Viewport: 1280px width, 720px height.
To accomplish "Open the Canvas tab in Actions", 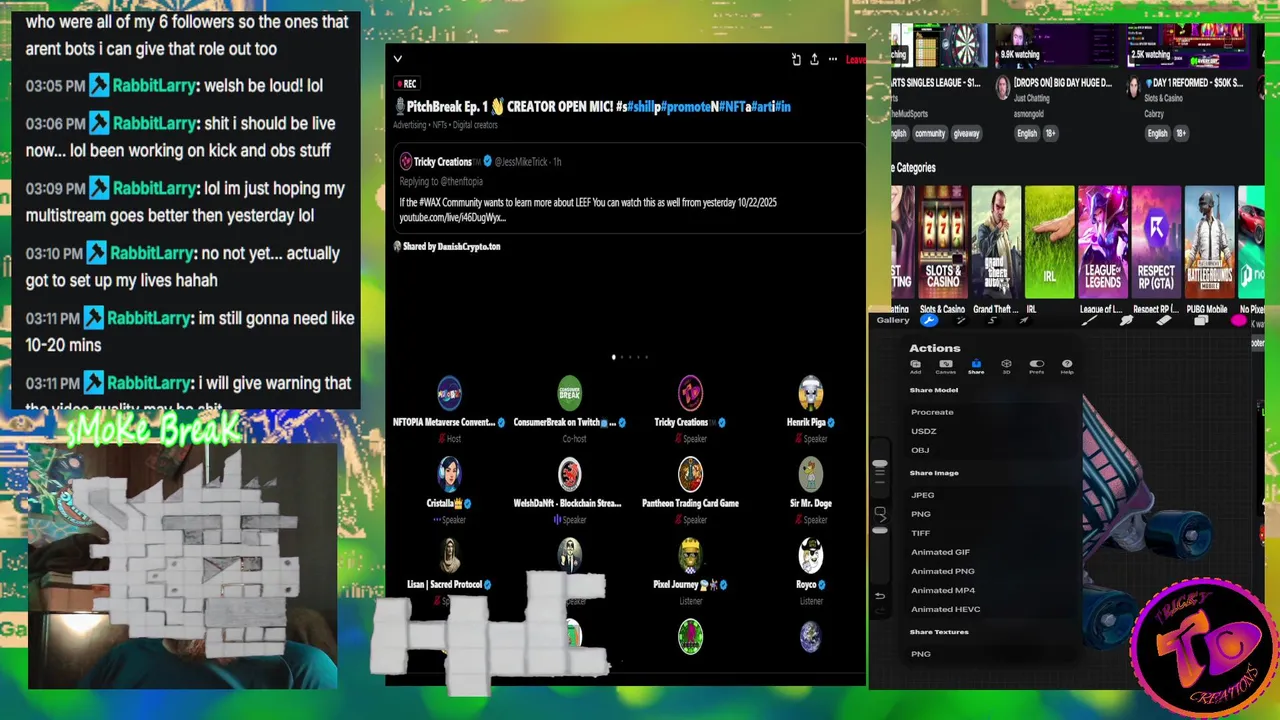I will point(945,366).
